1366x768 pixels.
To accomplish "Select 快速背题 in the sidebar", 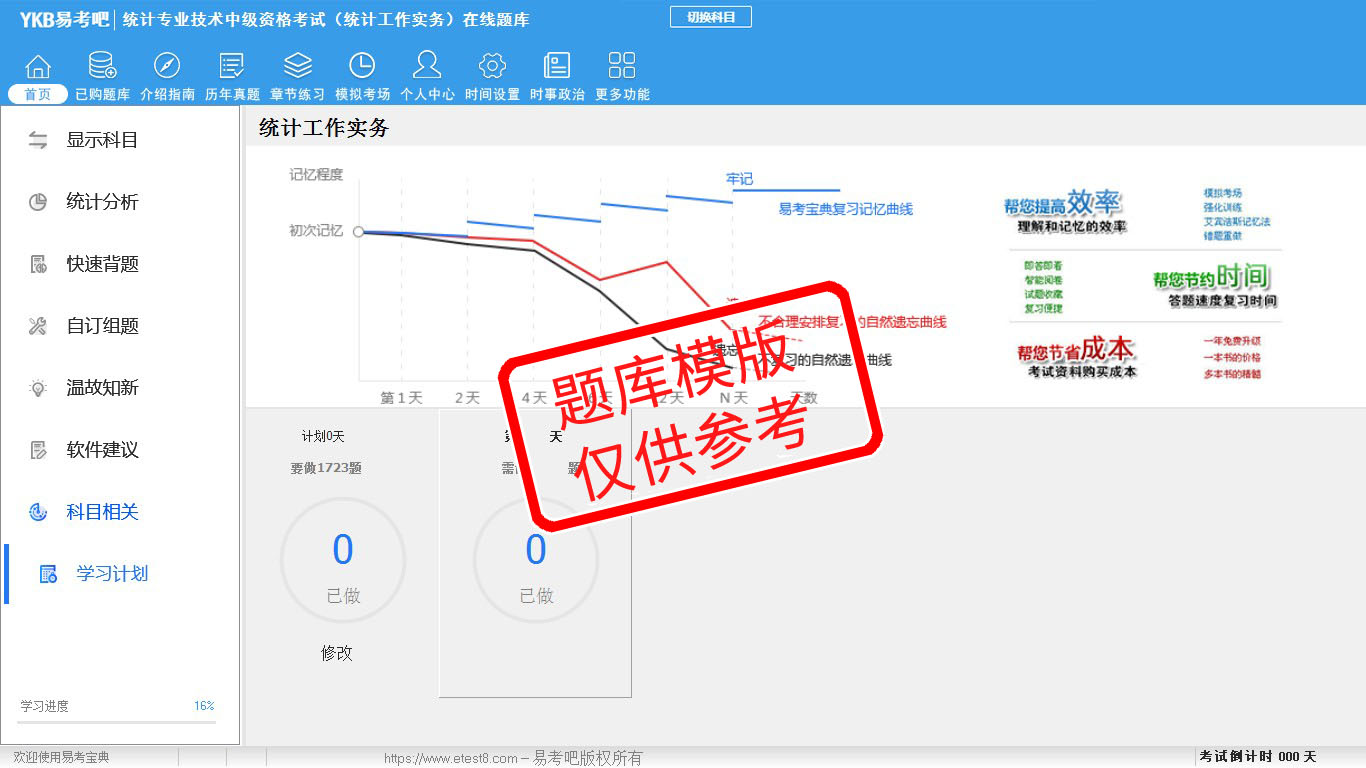I will coord(101,264).
